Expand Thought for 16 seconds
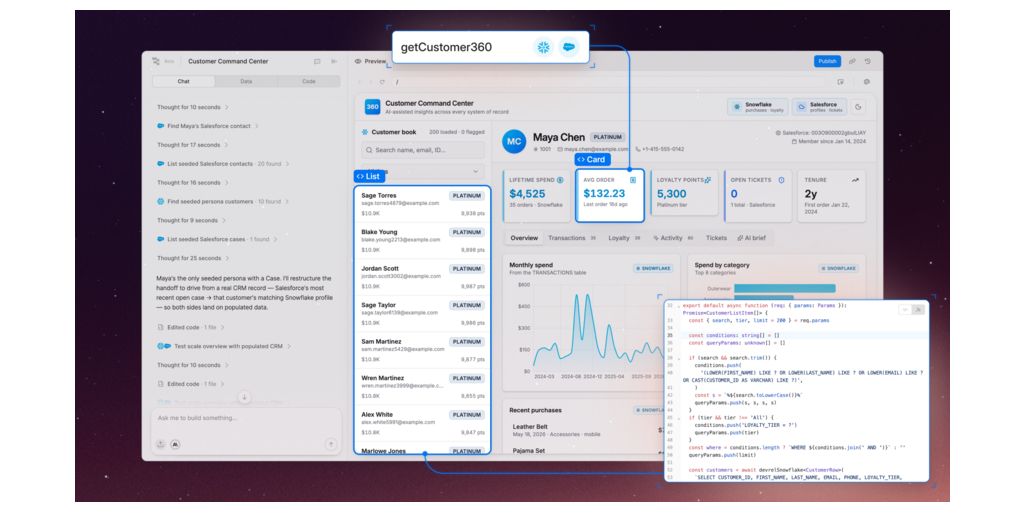 click(x=192, y=183)
